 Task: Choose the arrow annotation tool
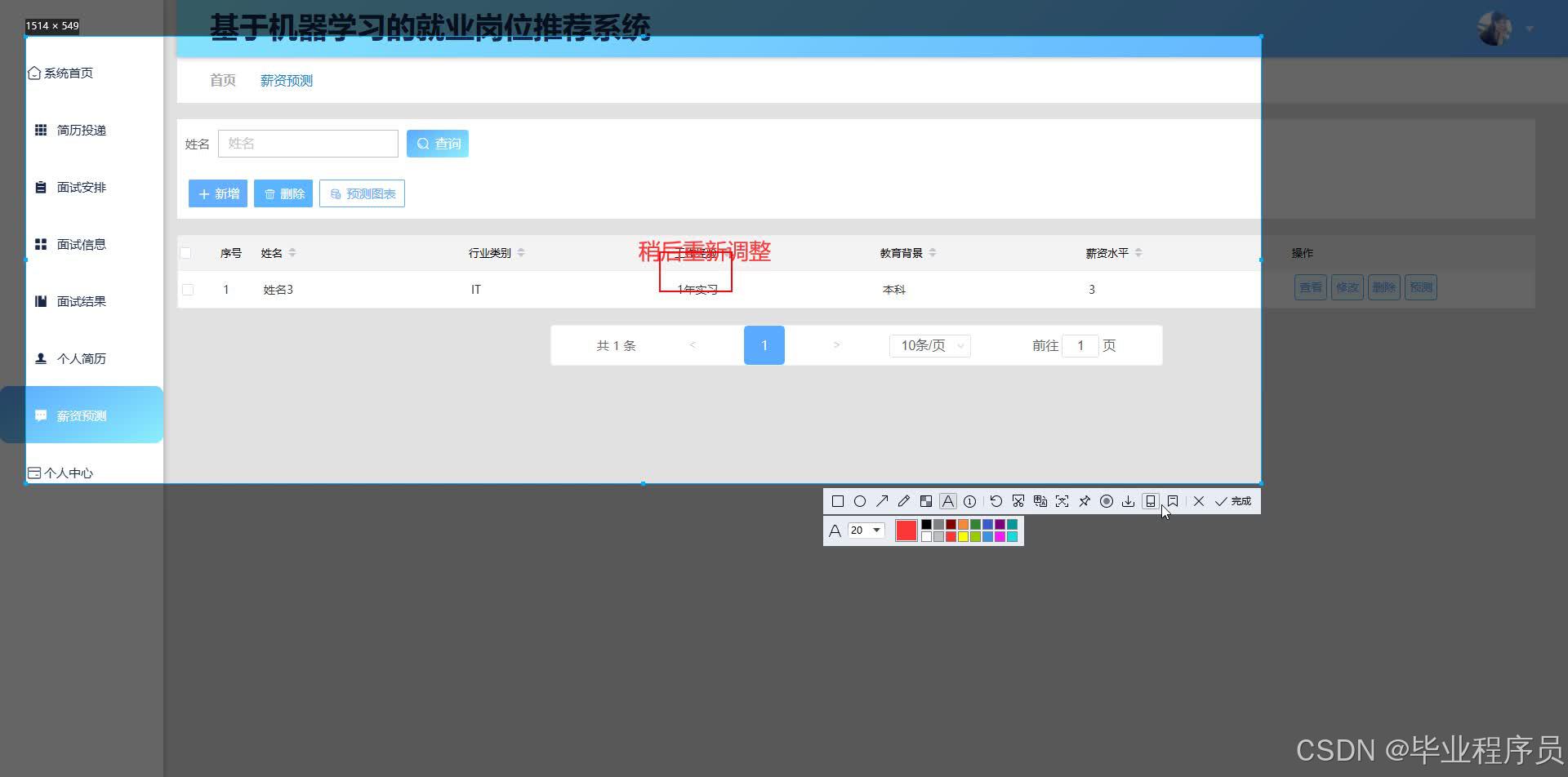(882, 500)
